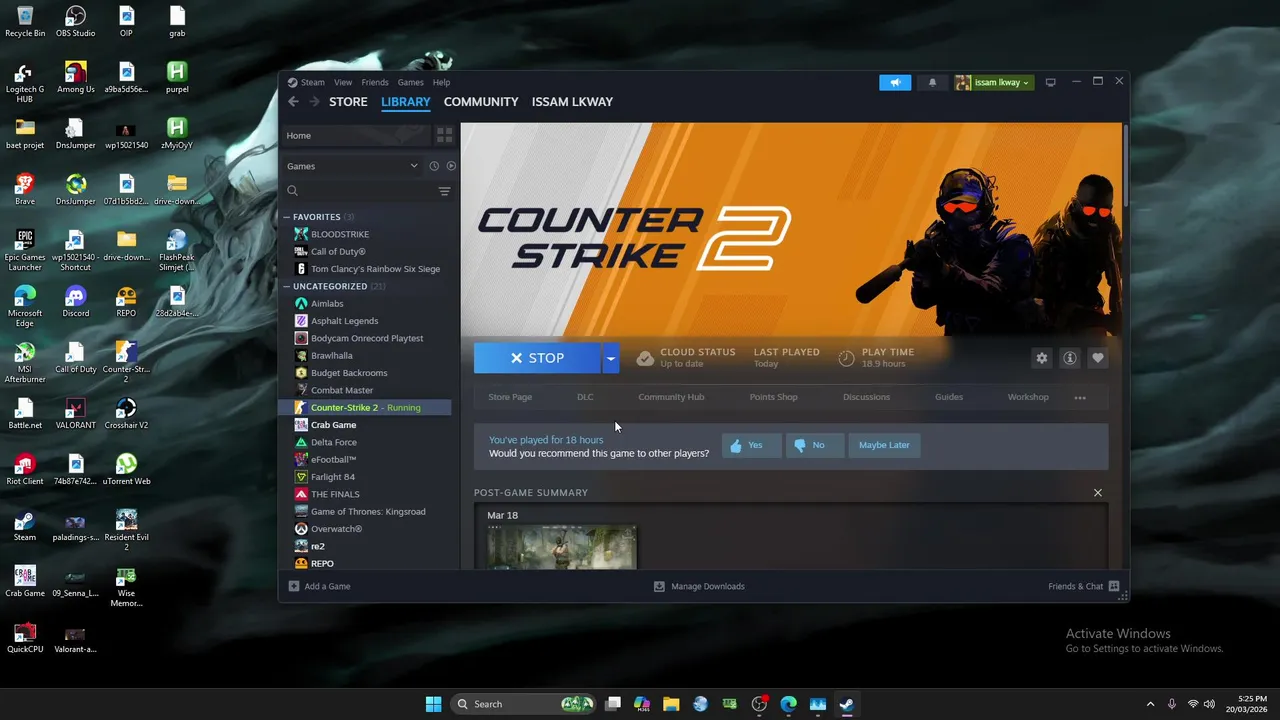
Task: Open the DLC link
Action: click(585, 397)
